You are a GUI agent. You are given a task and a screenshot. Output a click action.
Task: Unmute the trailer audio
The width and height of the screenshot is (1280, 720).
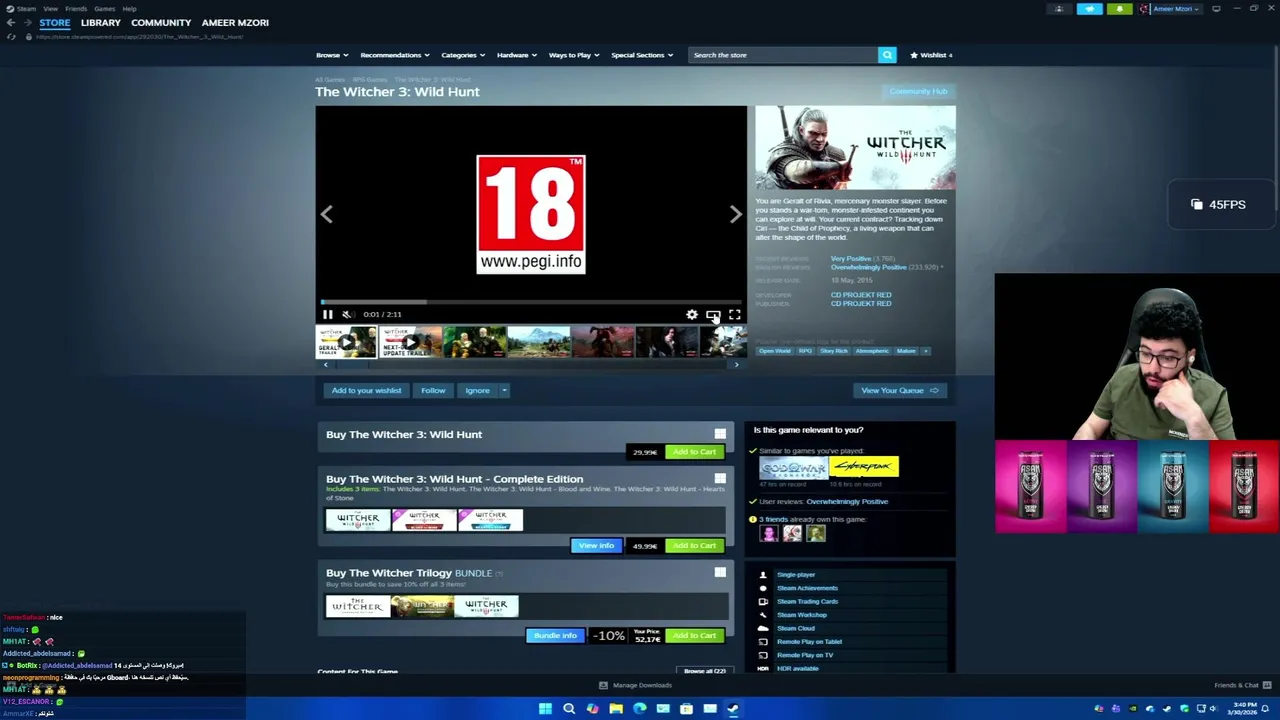(347, 315)
